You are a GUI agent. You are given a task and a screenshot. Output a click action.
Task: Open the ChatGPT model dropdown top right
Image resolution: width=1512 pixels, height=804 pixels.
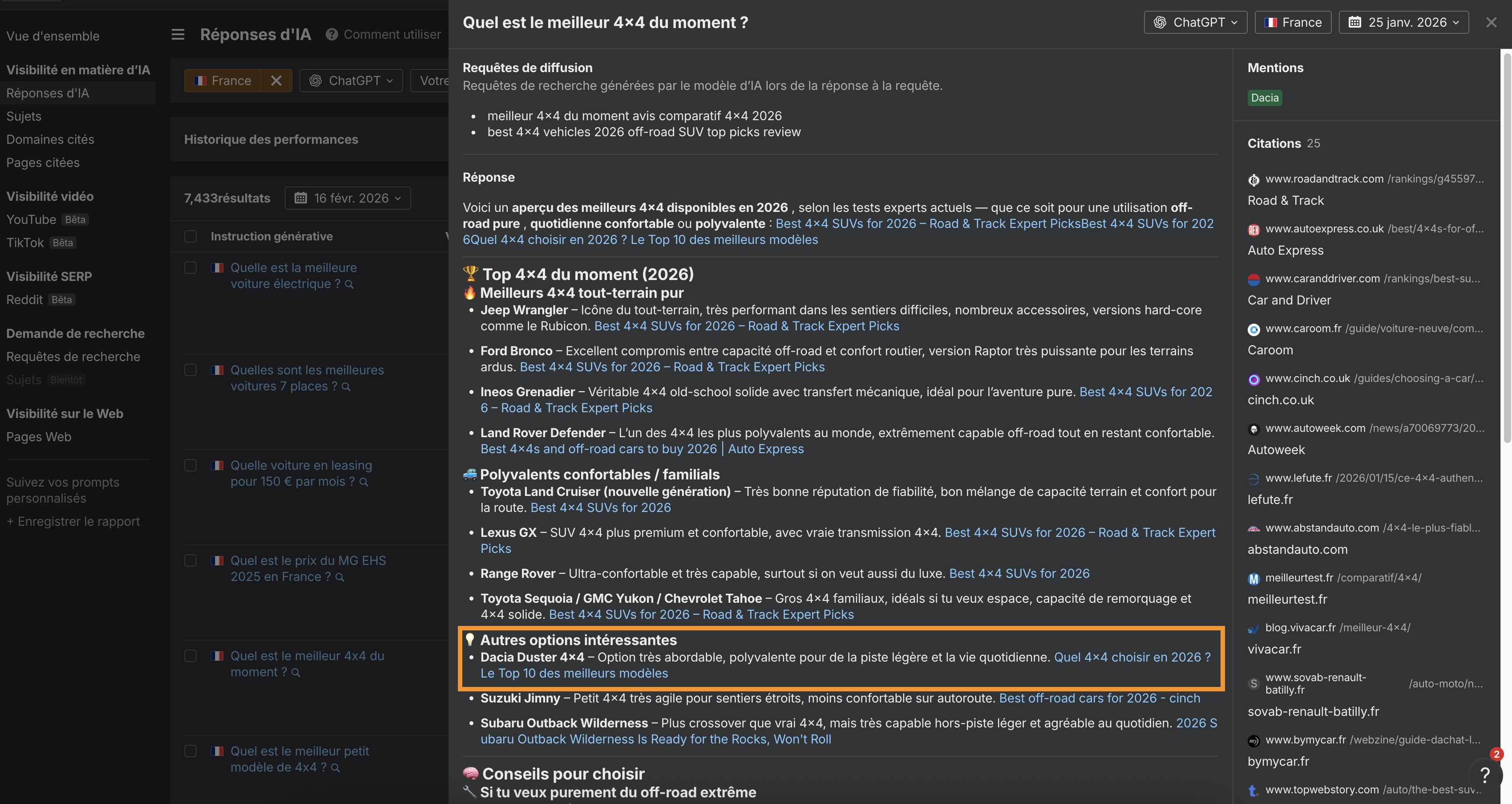[1195, 22]
